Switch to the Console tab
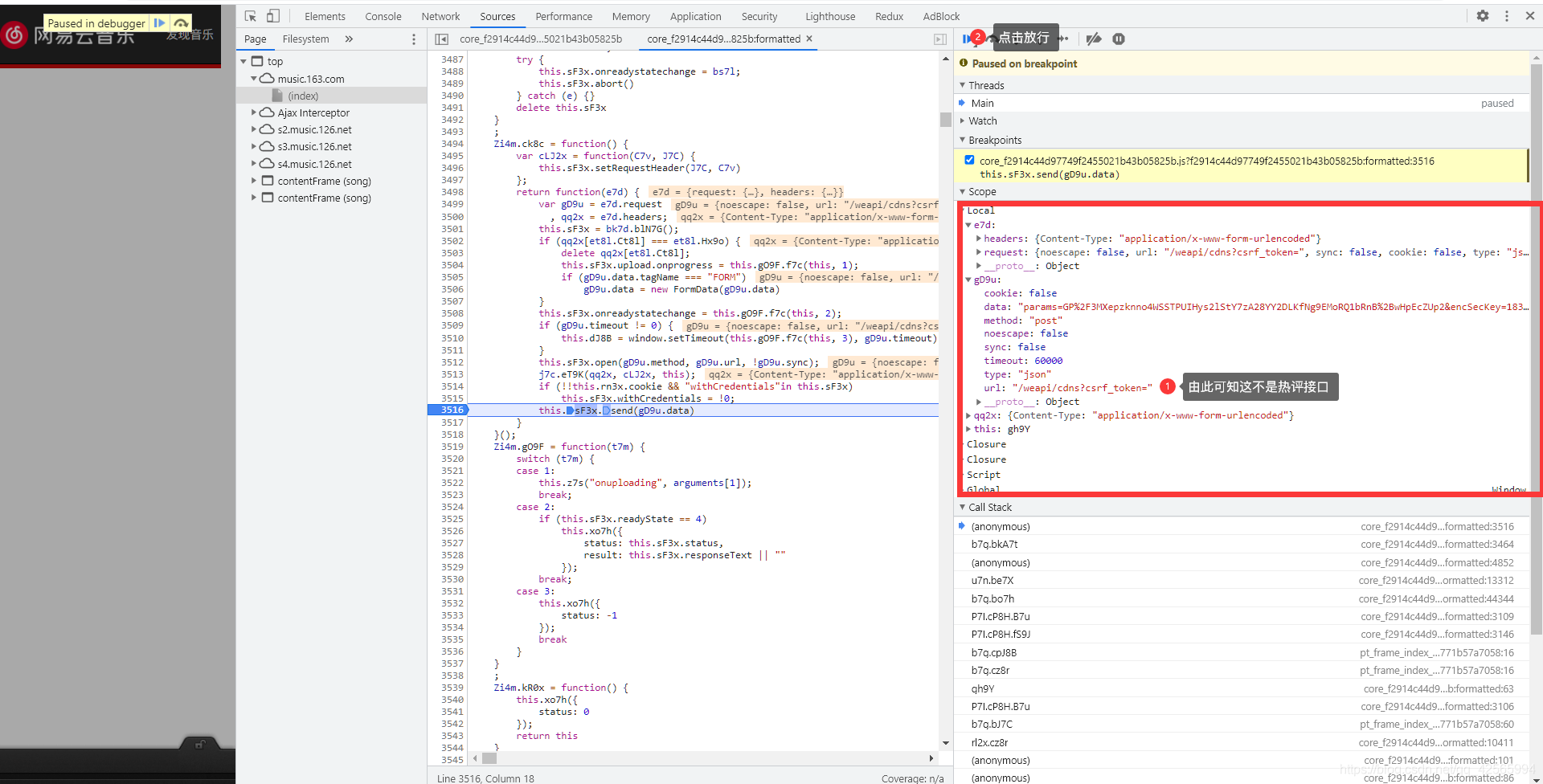The height and width of the screenshot is (784, 1543). [383, 16]
